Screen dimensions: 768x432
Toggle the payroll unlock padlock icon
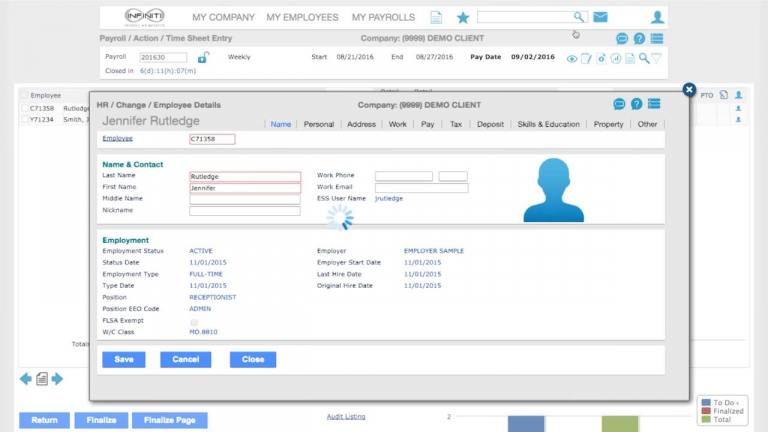click(x=203, y=57)
